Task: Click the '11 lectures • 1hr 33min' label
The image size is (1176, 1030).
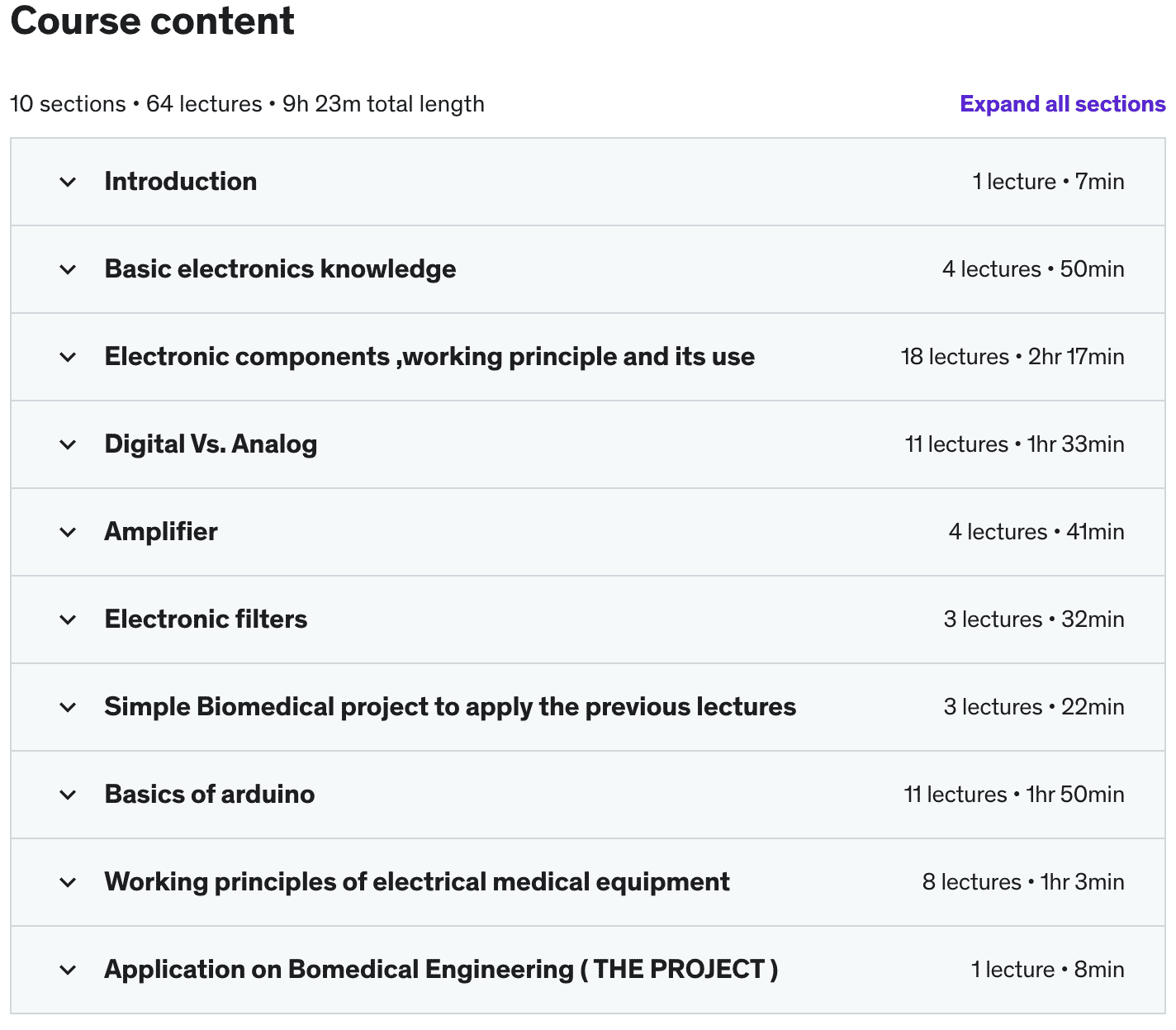Action: tap(1014, 444)
